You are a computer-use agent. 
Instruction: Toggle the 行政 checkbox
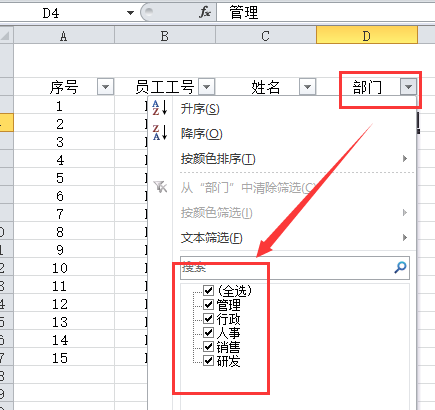point(209,318)
